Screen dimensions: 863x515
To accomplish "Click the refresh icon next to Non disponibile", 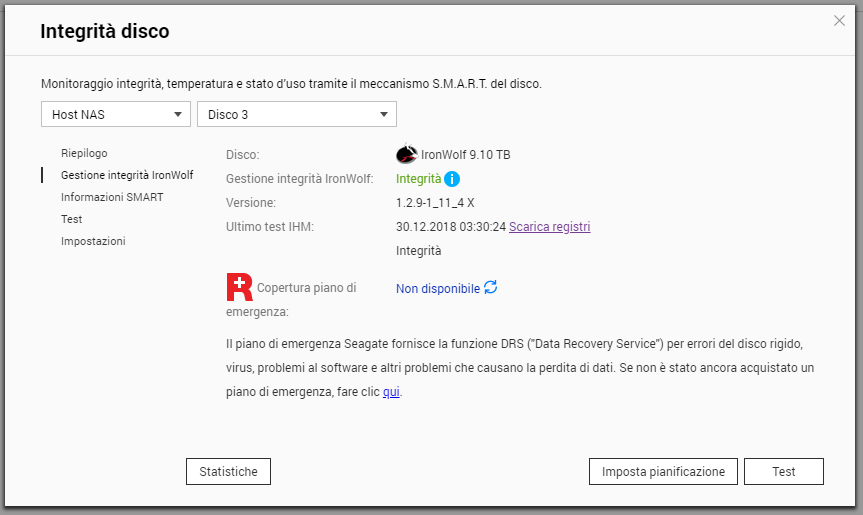I will click(x=490, y=288).
